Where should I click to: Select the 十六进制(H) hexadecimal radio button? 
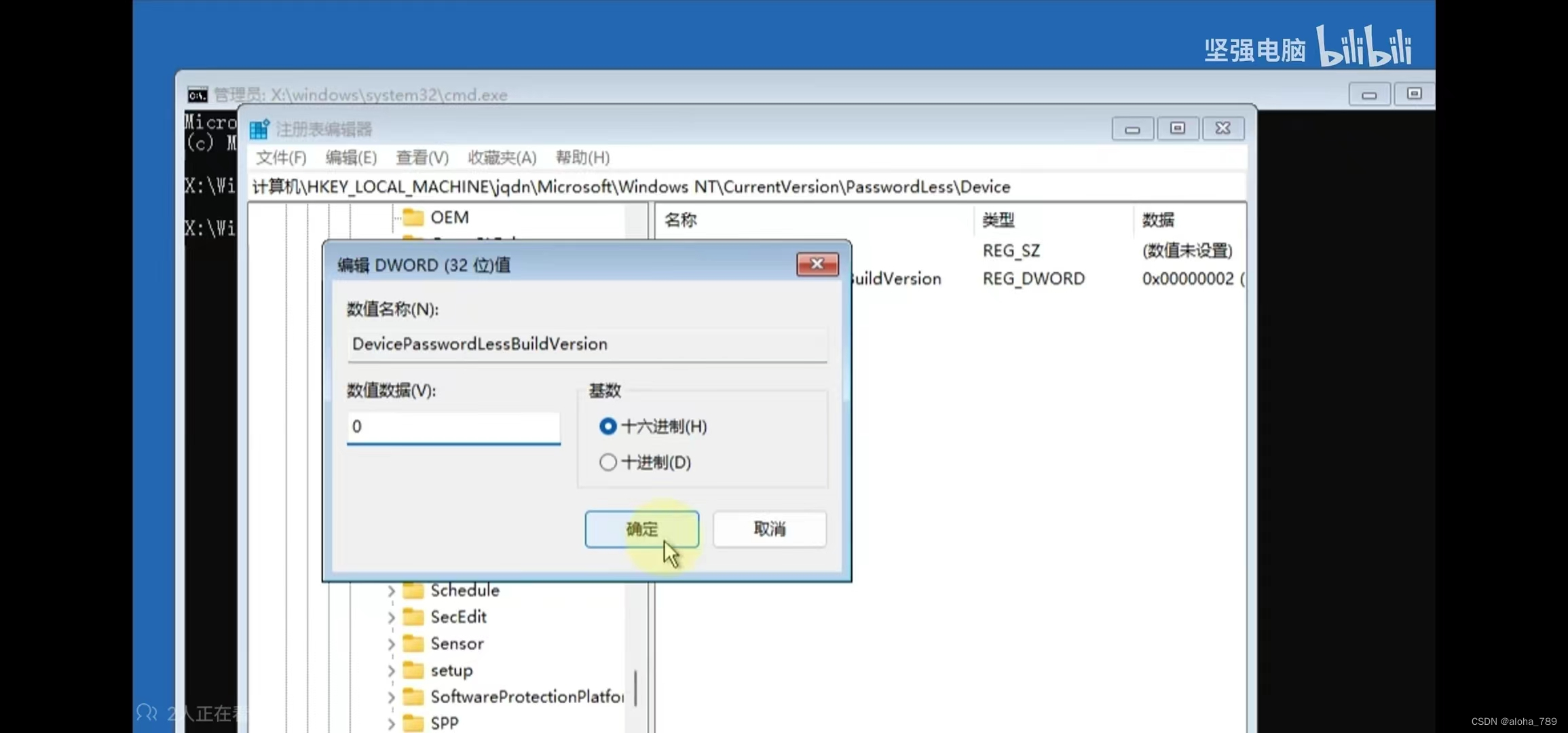[608, 426]
